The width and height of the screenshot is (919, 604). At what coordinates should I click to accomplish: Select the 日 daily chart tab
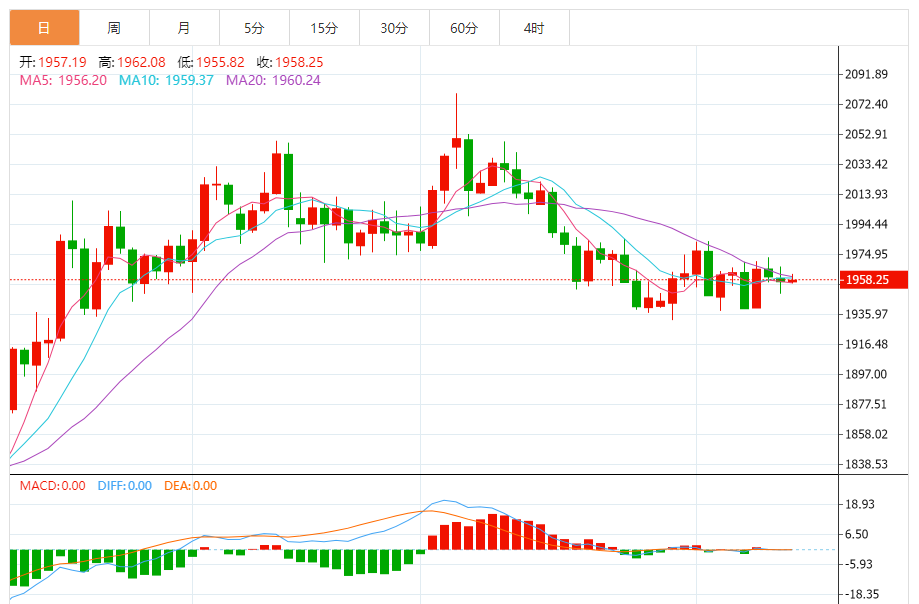click(x=45, y=28)
